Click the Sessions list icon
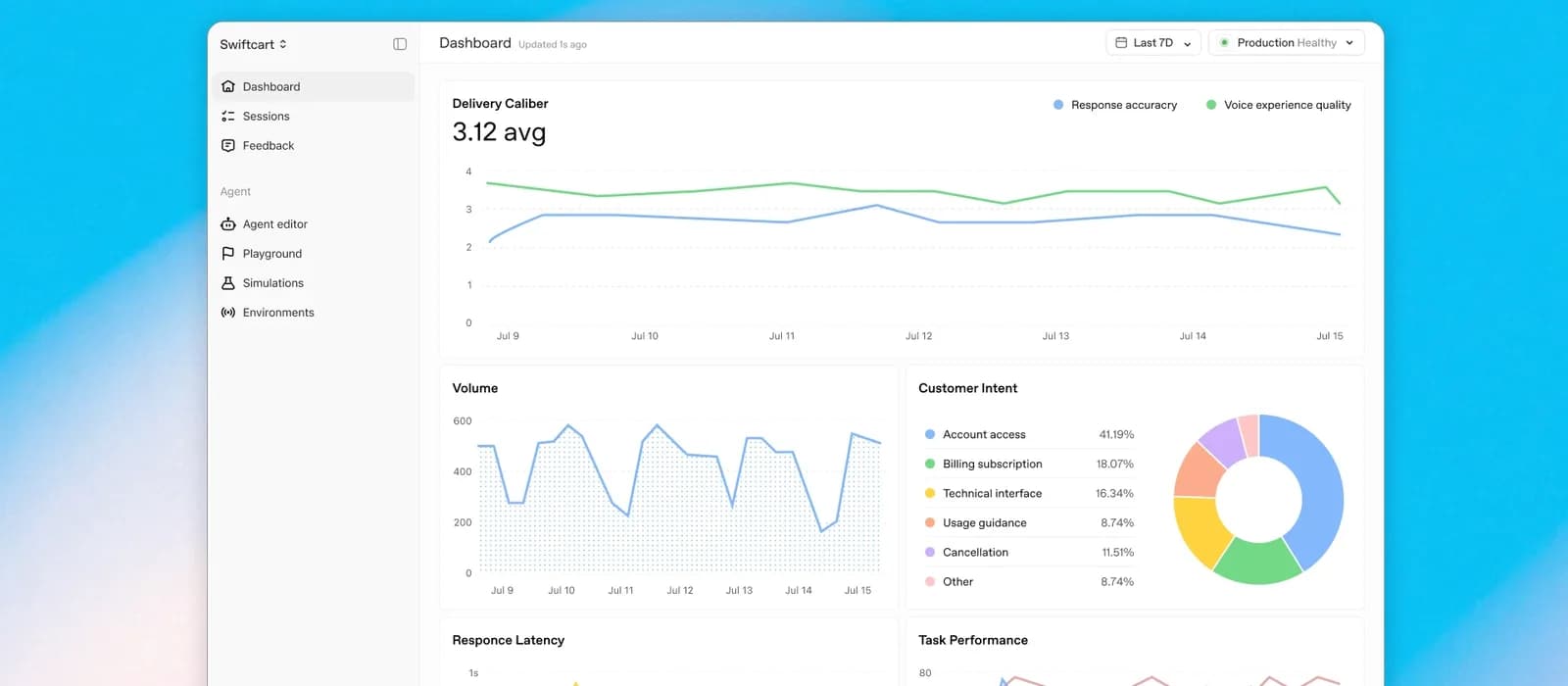Image resolution: width=1568 pixels, height=686 pixels. pyautogui.click(x=228, y=116)
